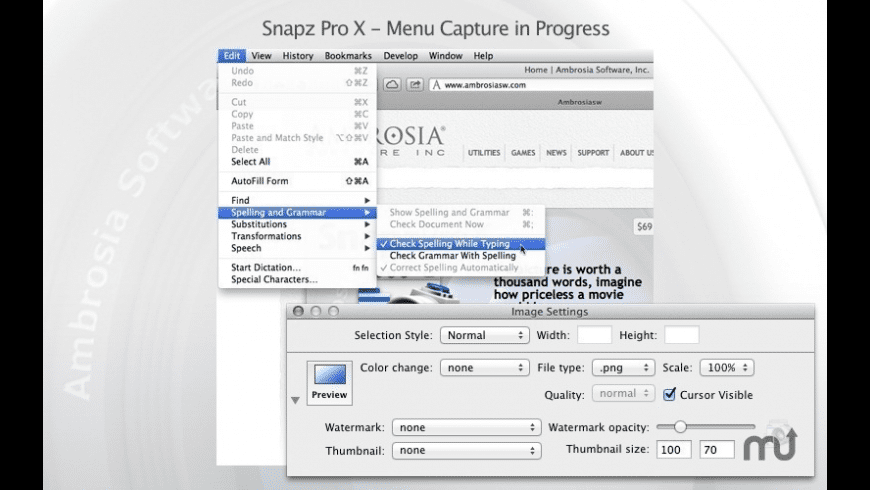Open the Develop menu
Screen dimensions: 870x490
(400, 55)
